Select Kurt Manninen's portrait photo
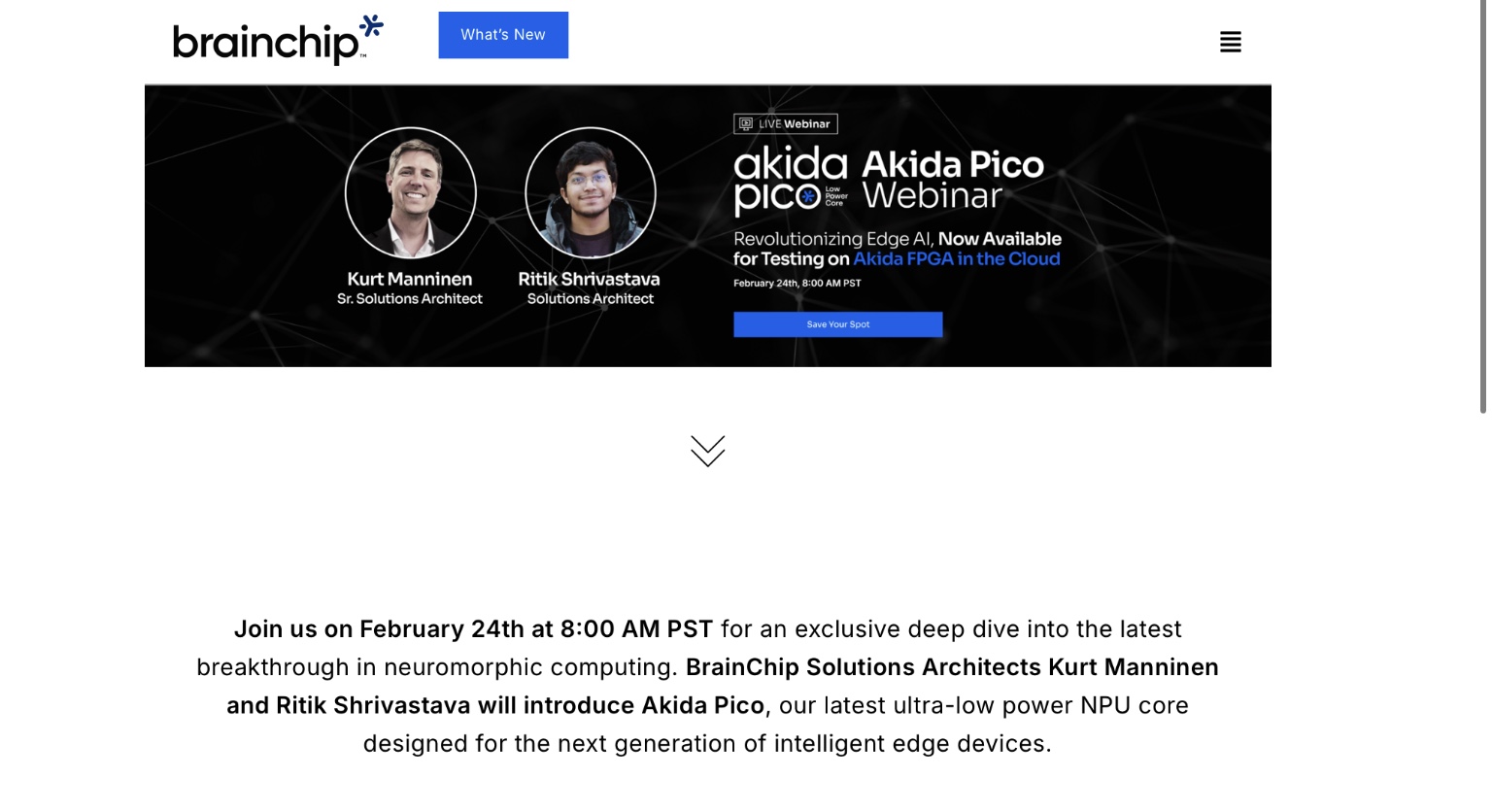The height and width of the screenshot is (812, 1492). (411, 192)
